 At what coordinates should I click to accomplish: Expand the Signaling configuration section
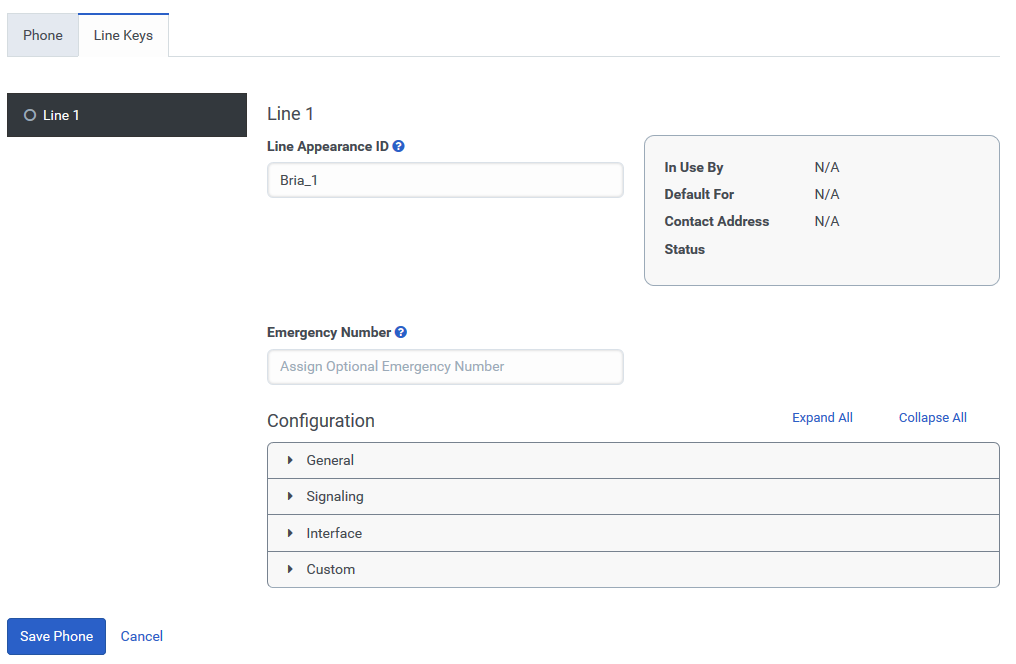(633, 497)
